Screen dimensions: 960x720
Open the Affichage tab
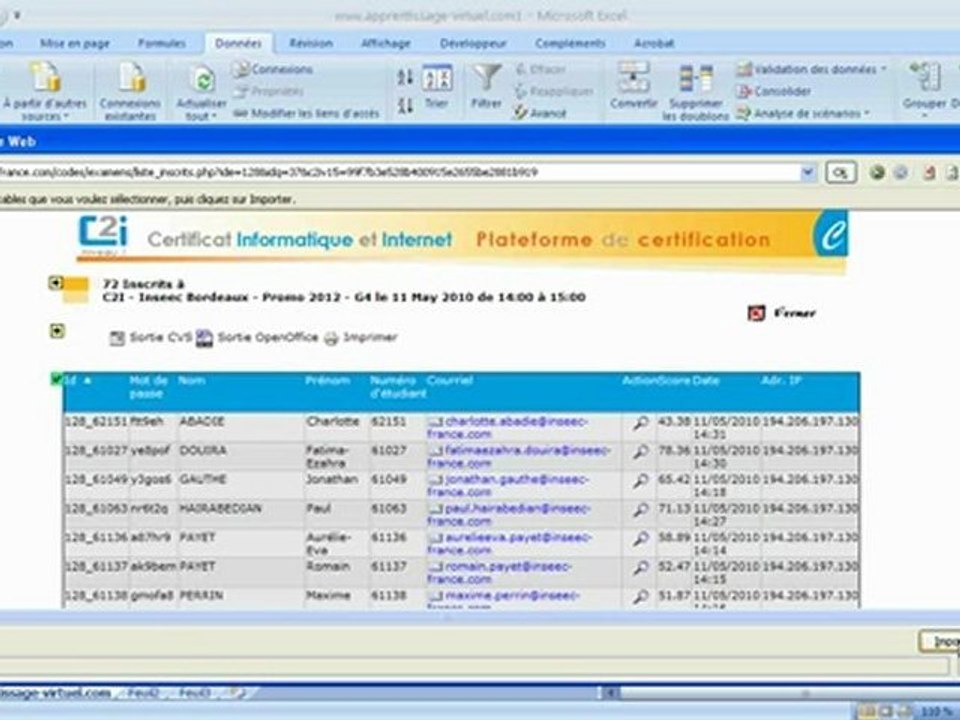tap(386, 43)
